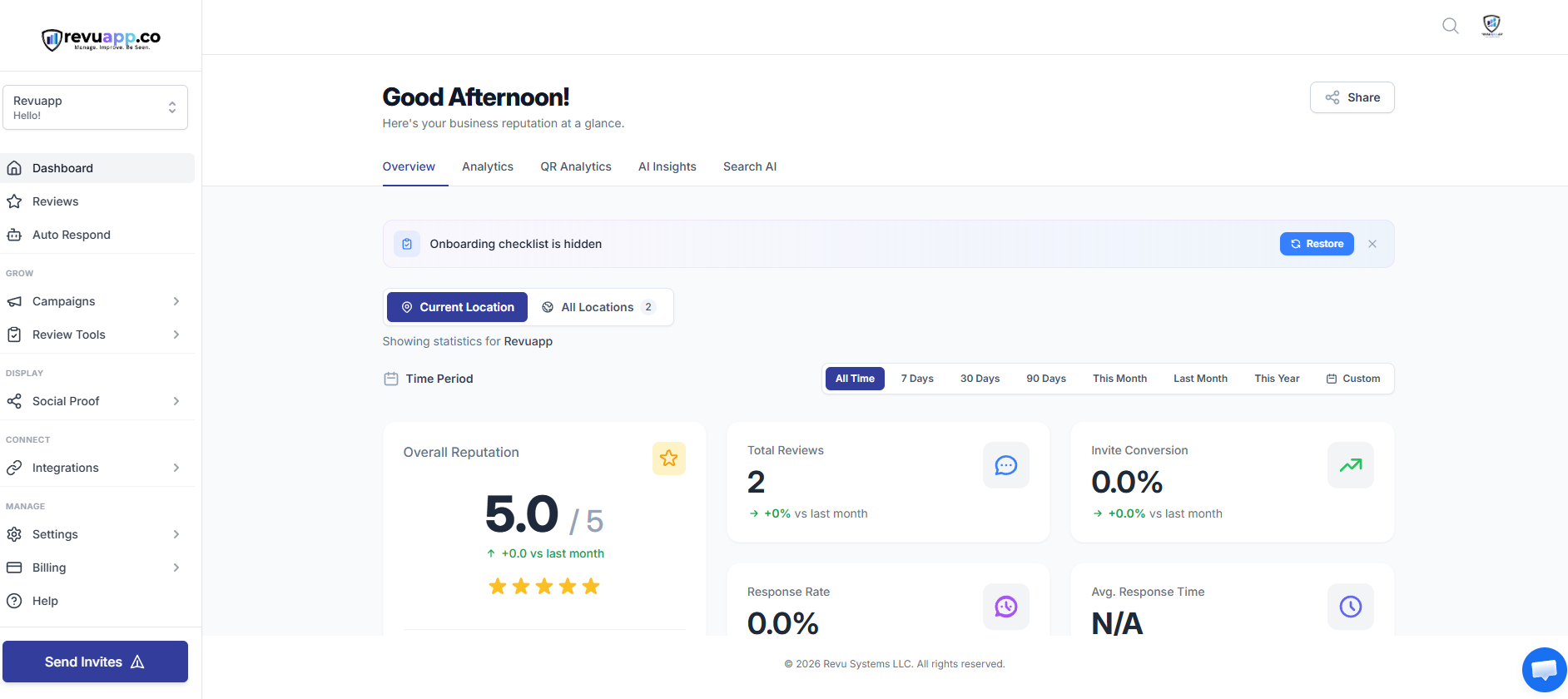Click the revuapp.co logo
Image resolution: width=1568 pixels, height=699 pixels.
pos(101,39)
